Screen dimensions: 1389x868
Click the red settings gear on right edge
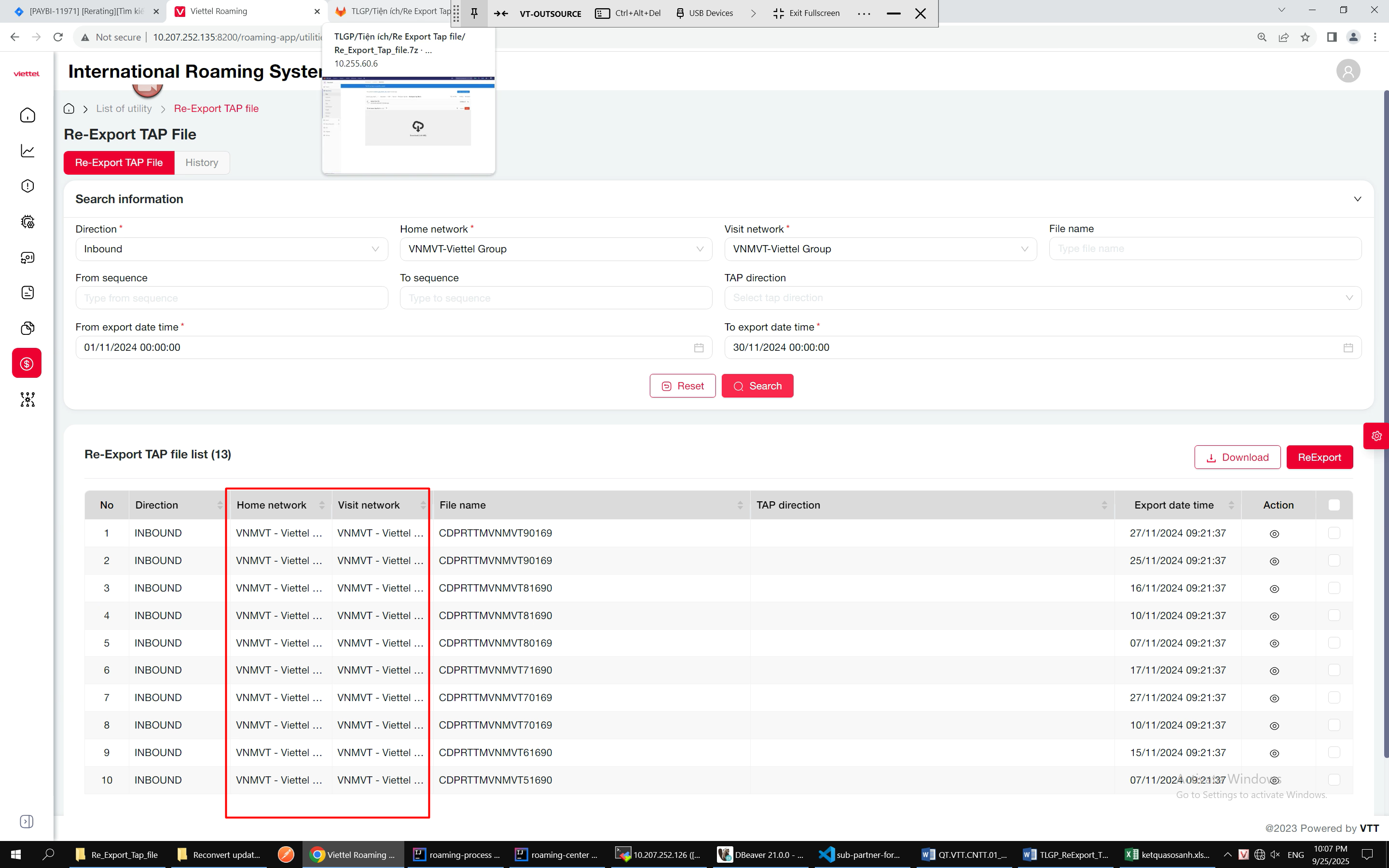pos(1376,436)
